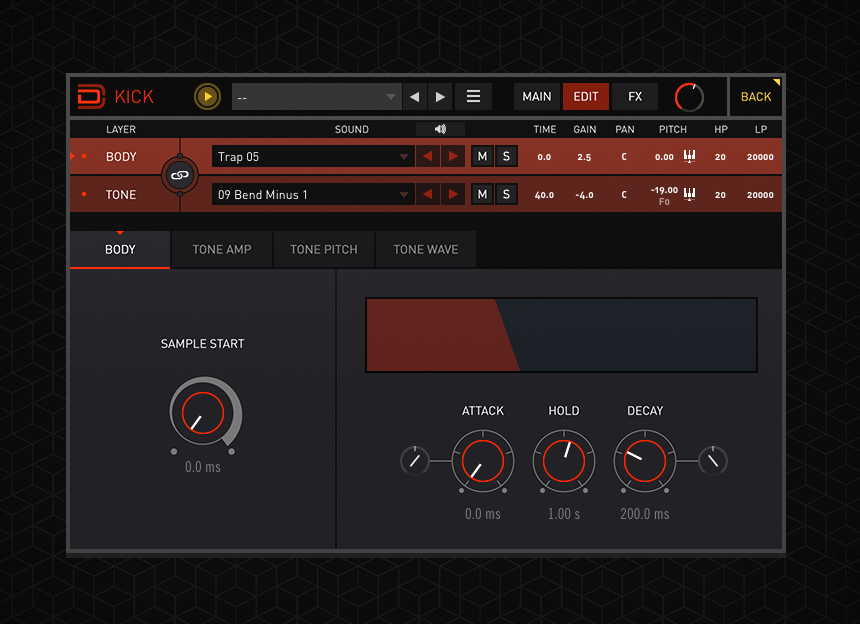The image size is (860, 624).
Task: Switch to the FX view
Action: coord(635,97)
